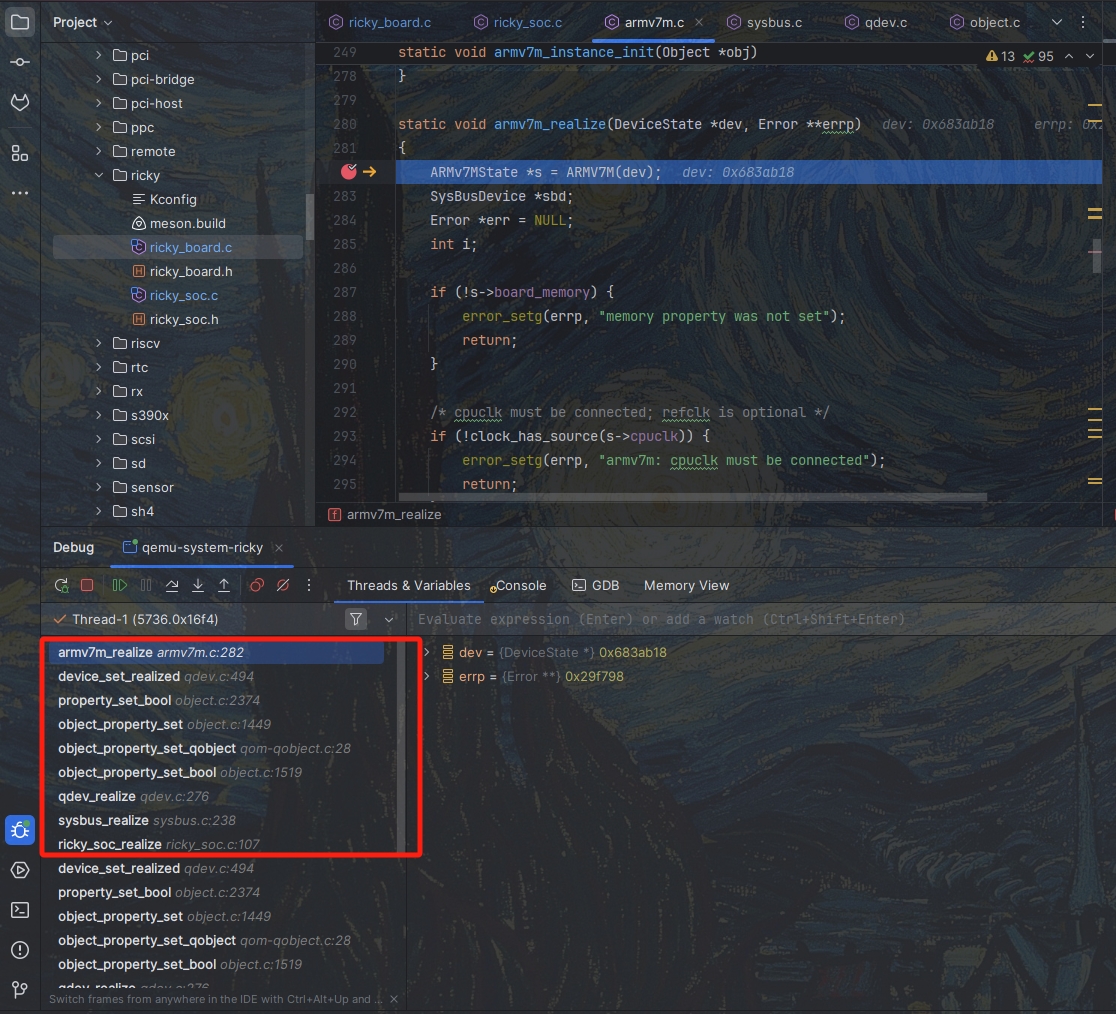Expand the scsi folder

click(x=99, y=439)
